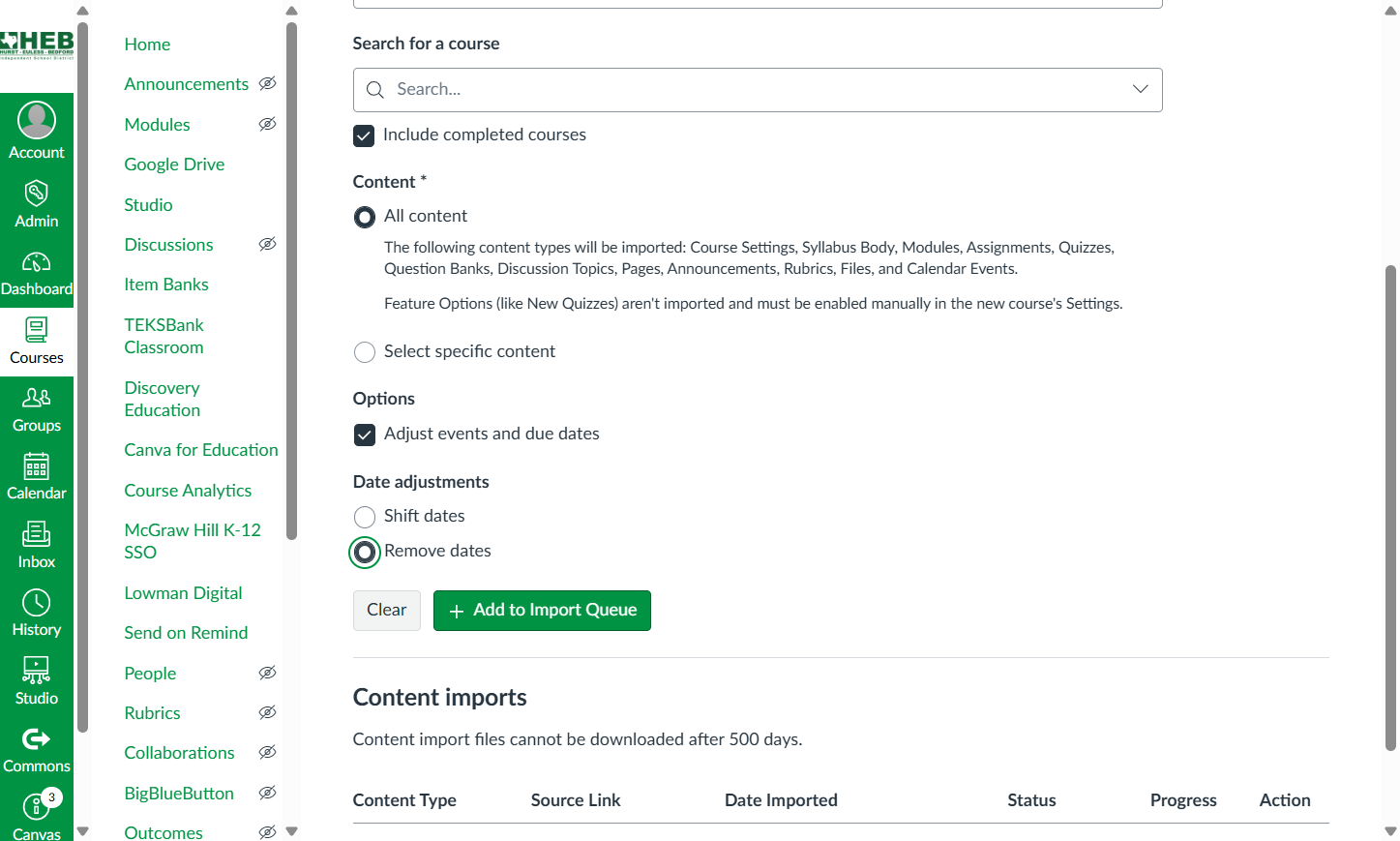This screenshot has width=1400, height=841.
Task: Open Canva for Education link
Action: pyautogui.click(x=201, y=450)
